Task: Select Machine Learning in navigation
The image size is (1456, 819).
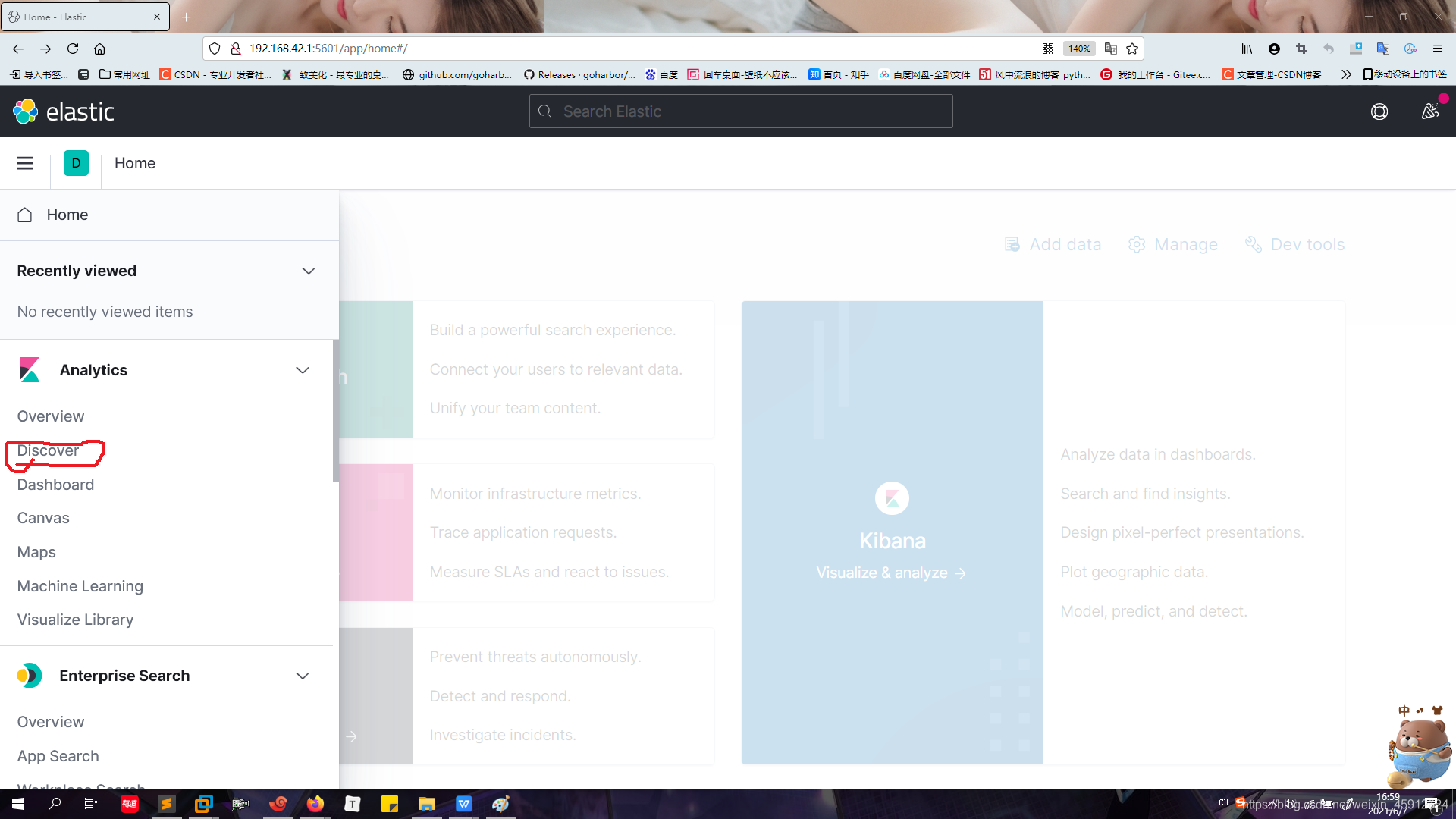Action: click(80, 586)
